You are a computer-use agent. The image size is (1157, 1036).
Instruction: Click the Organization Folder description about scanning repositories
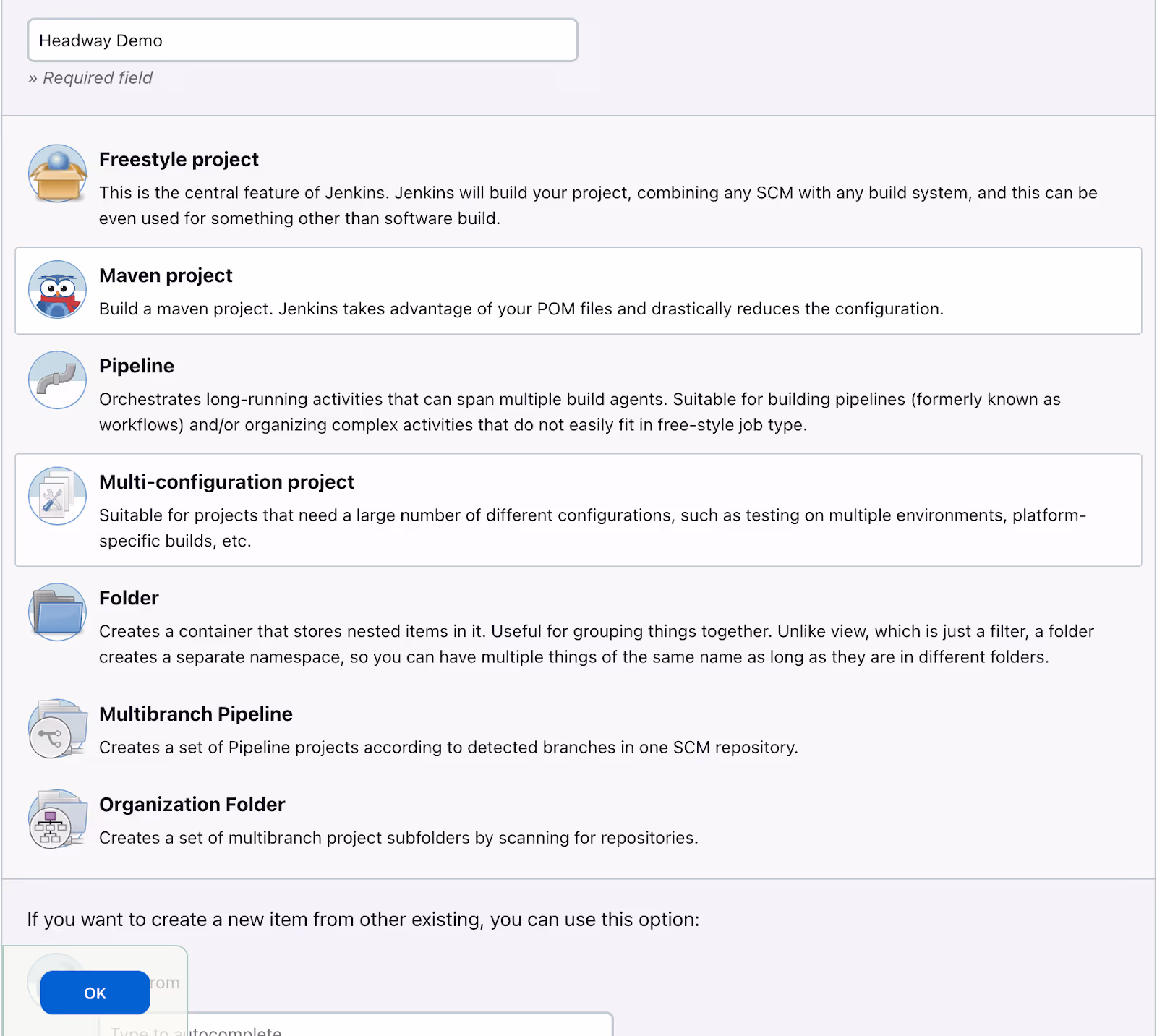click(x=398, y=837)
